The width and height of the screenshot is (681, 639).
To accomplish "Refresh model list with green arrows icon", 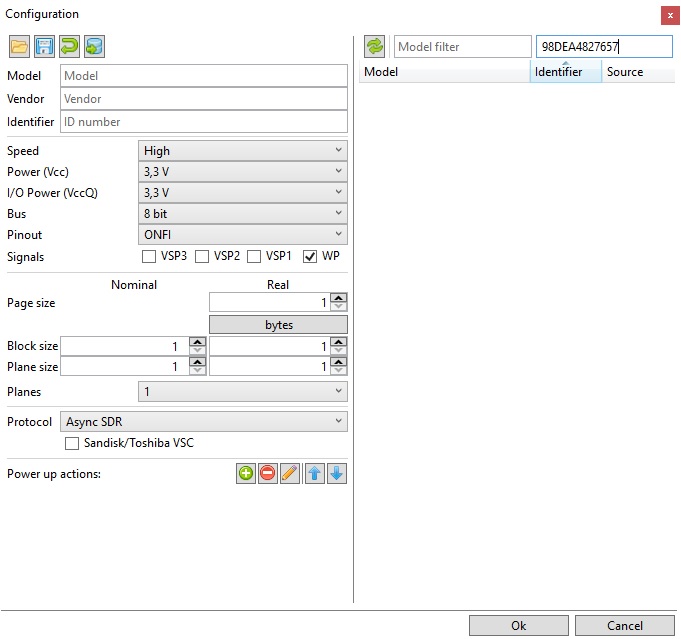I will click(x=374, y=46).
